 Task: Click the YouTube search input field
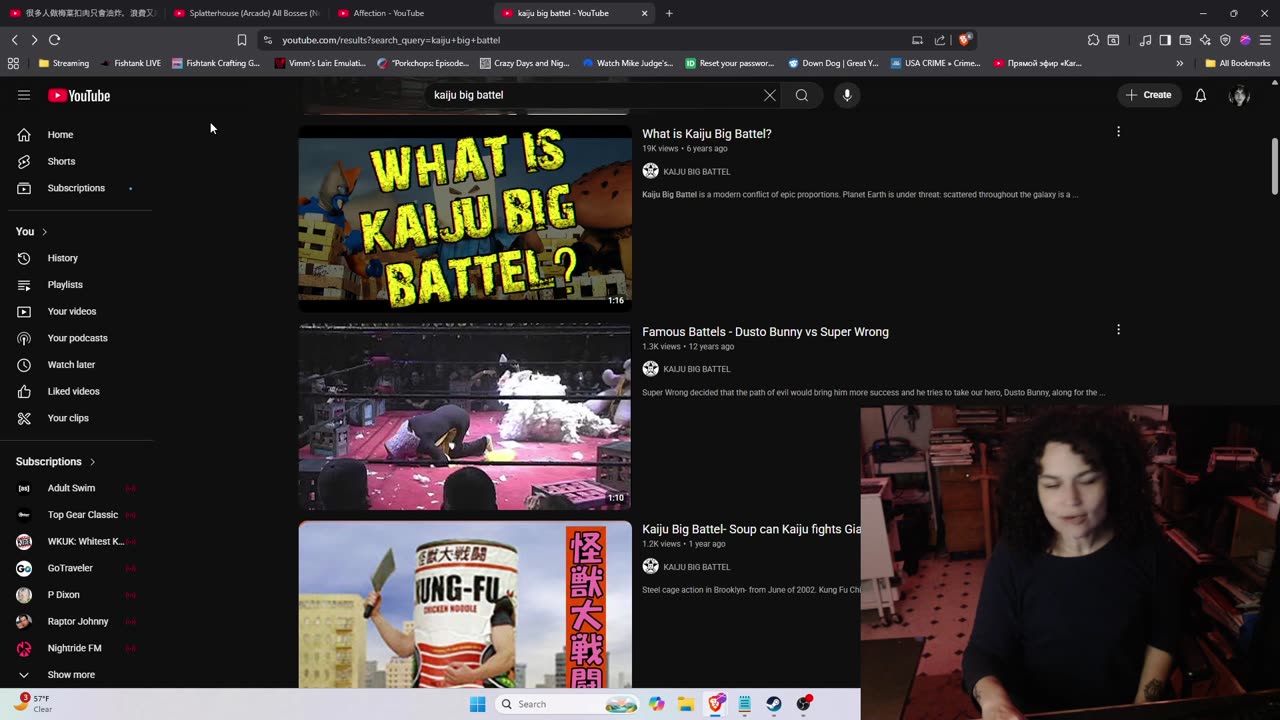594,95
